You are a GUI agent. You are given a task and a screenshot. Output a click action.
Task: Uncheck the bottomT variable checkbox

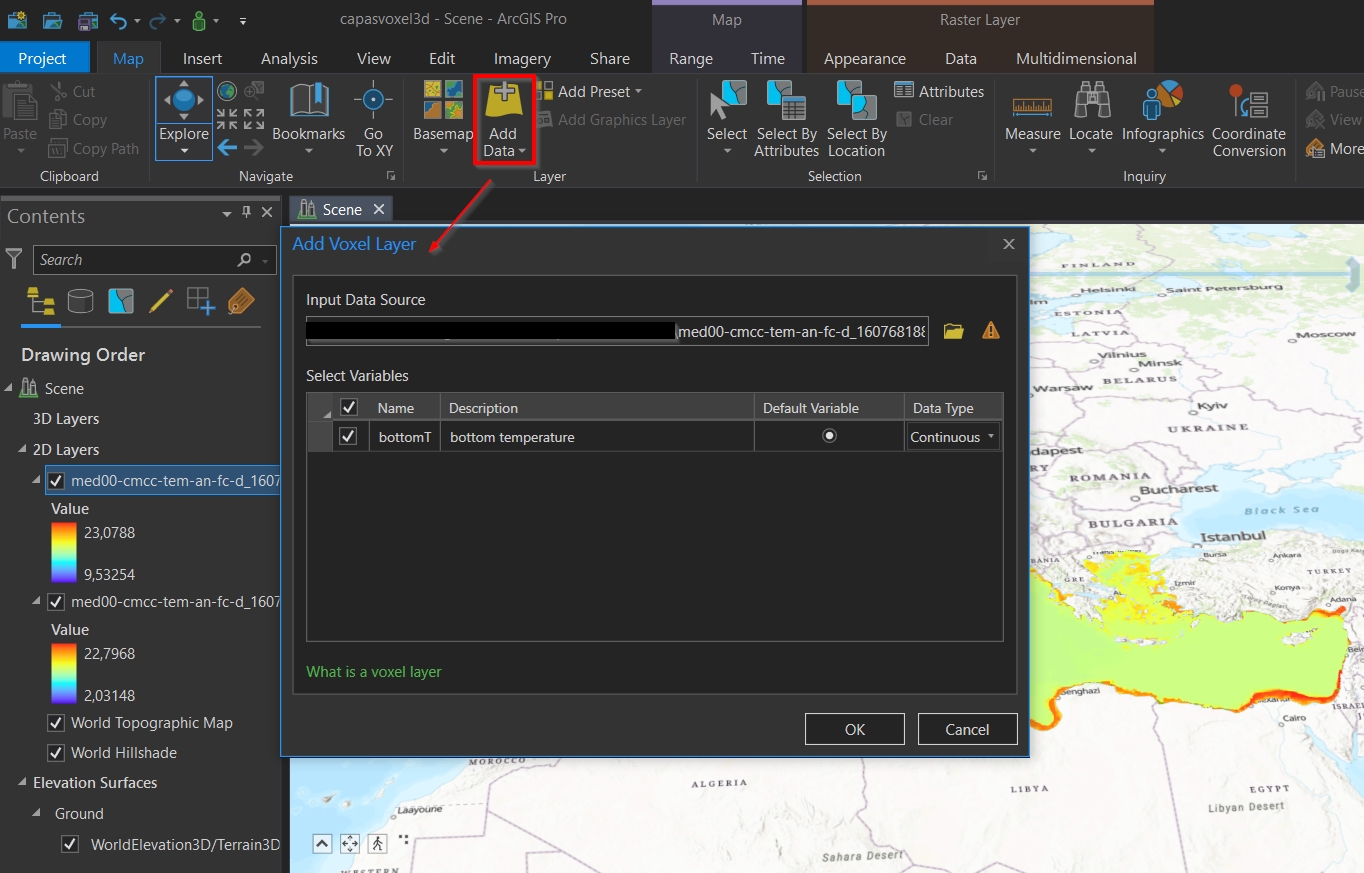[348, 437]
